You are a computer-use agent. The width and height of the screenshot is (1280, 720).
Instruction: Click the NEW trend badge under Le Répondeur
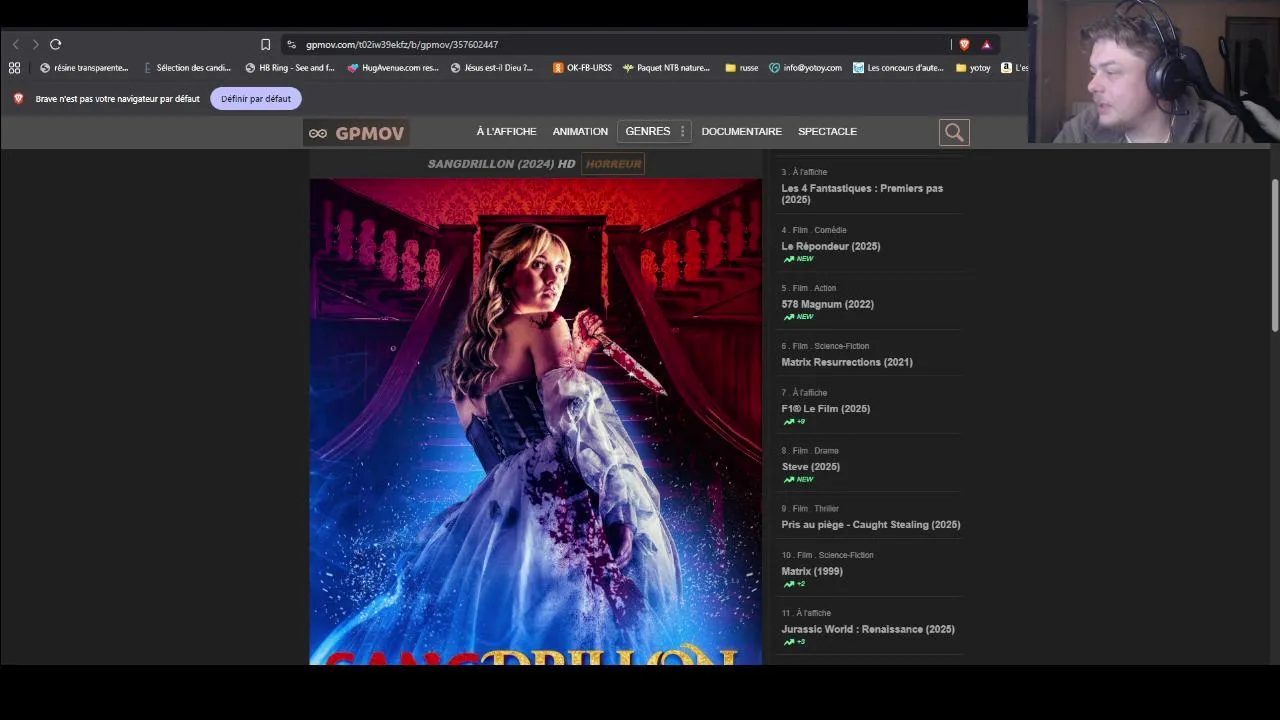click(798, 259)
